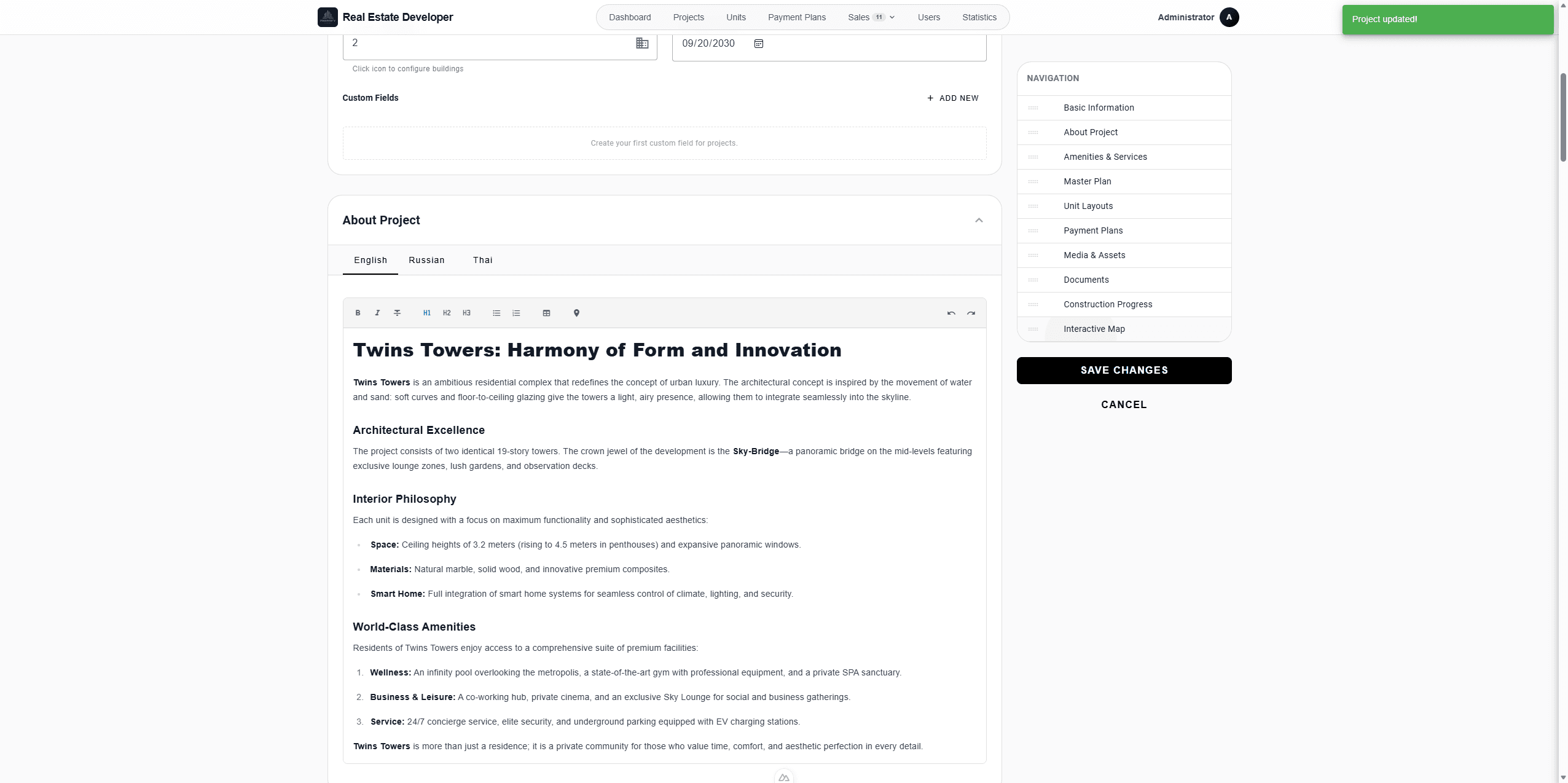This screenshot has width=1568, height=783.
Task: Jump to Interactive Map section
Action: [x=1124, y=329]
